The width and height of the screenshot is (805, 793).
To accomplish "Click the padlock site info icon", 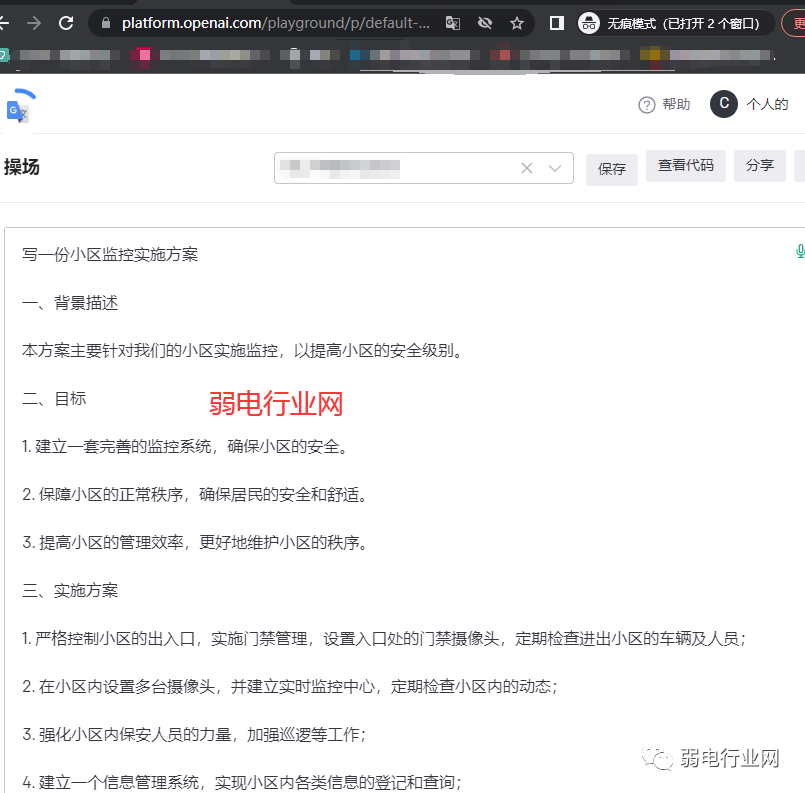I will (106, 22).
